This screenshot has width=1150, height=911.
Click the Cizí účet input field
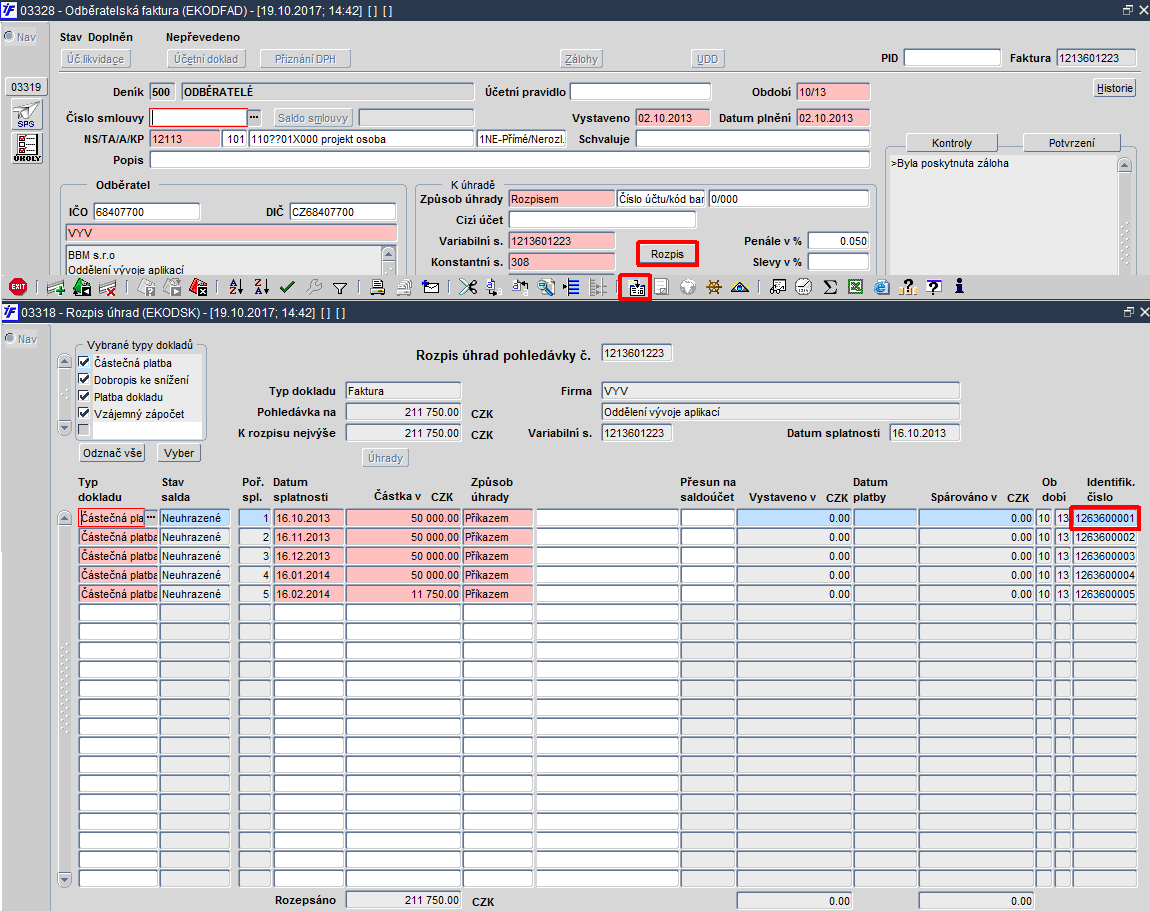click(602, 219)
